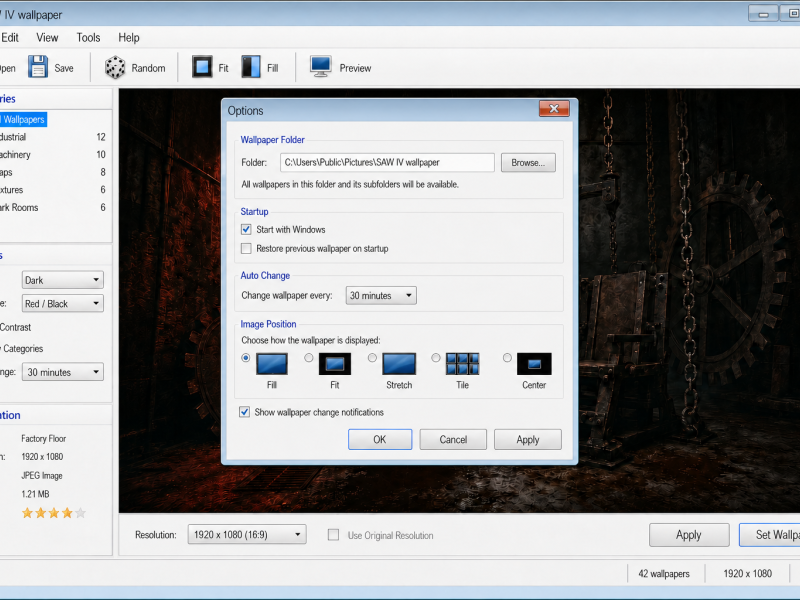This screenshot has width=800, height=600.
Task: Open the Dark filter dropdown
Action: 63,280
